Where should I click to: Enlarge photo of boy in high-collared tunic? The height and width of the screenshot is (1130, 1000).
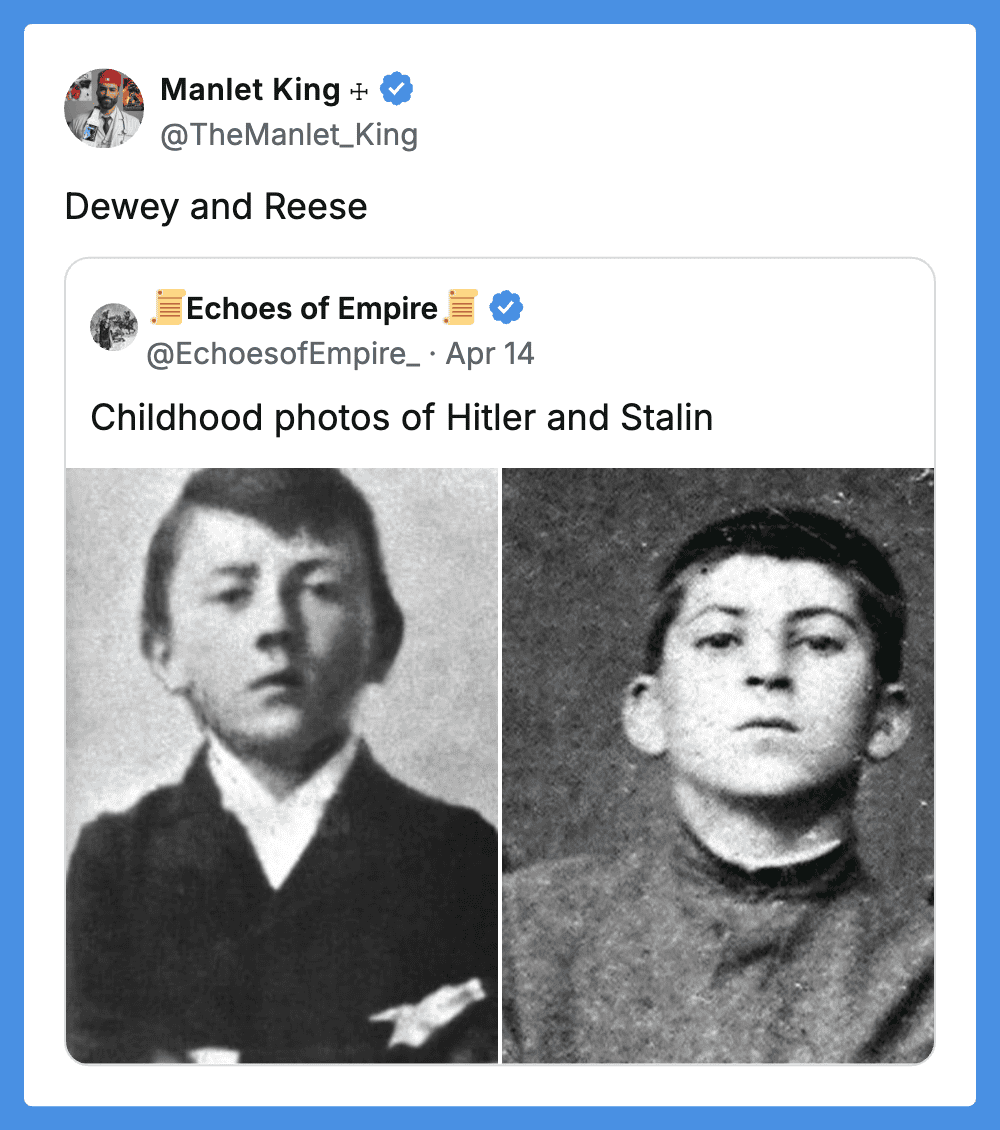(x=718, y=765)
